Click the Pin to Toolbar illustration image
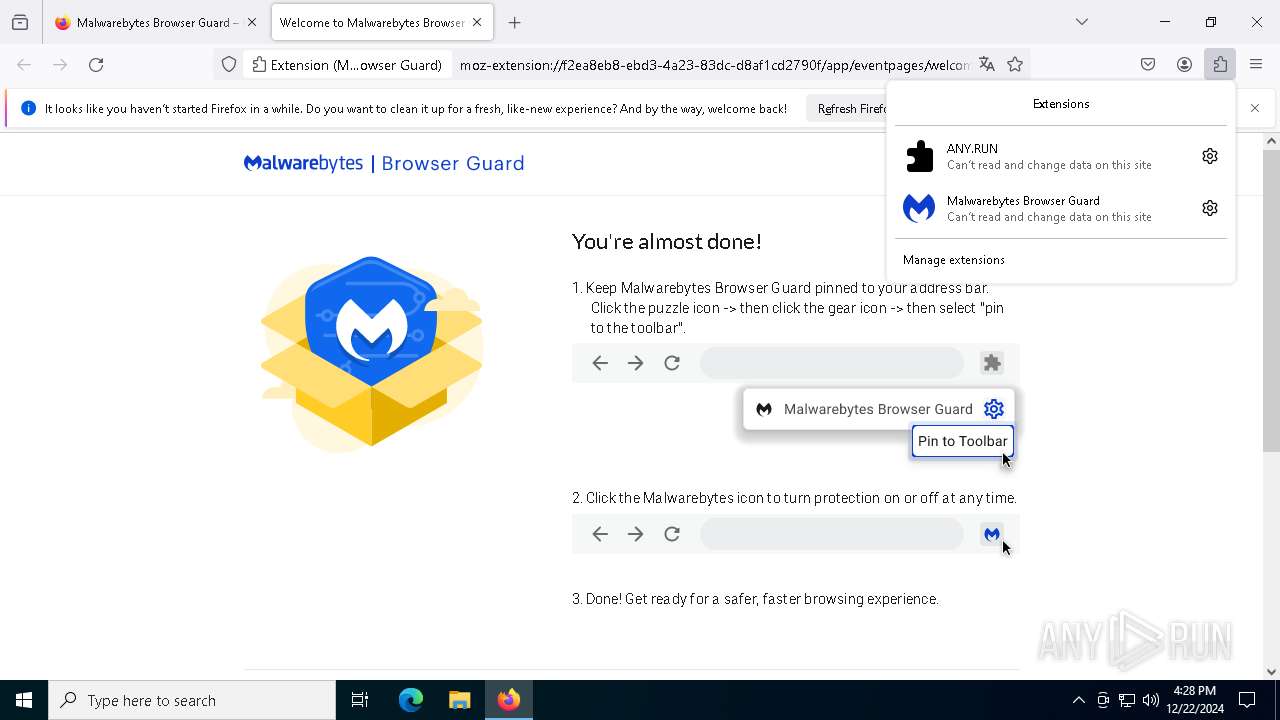The width and height of the screenshot is (1280, 720). [x=796, y=406]
